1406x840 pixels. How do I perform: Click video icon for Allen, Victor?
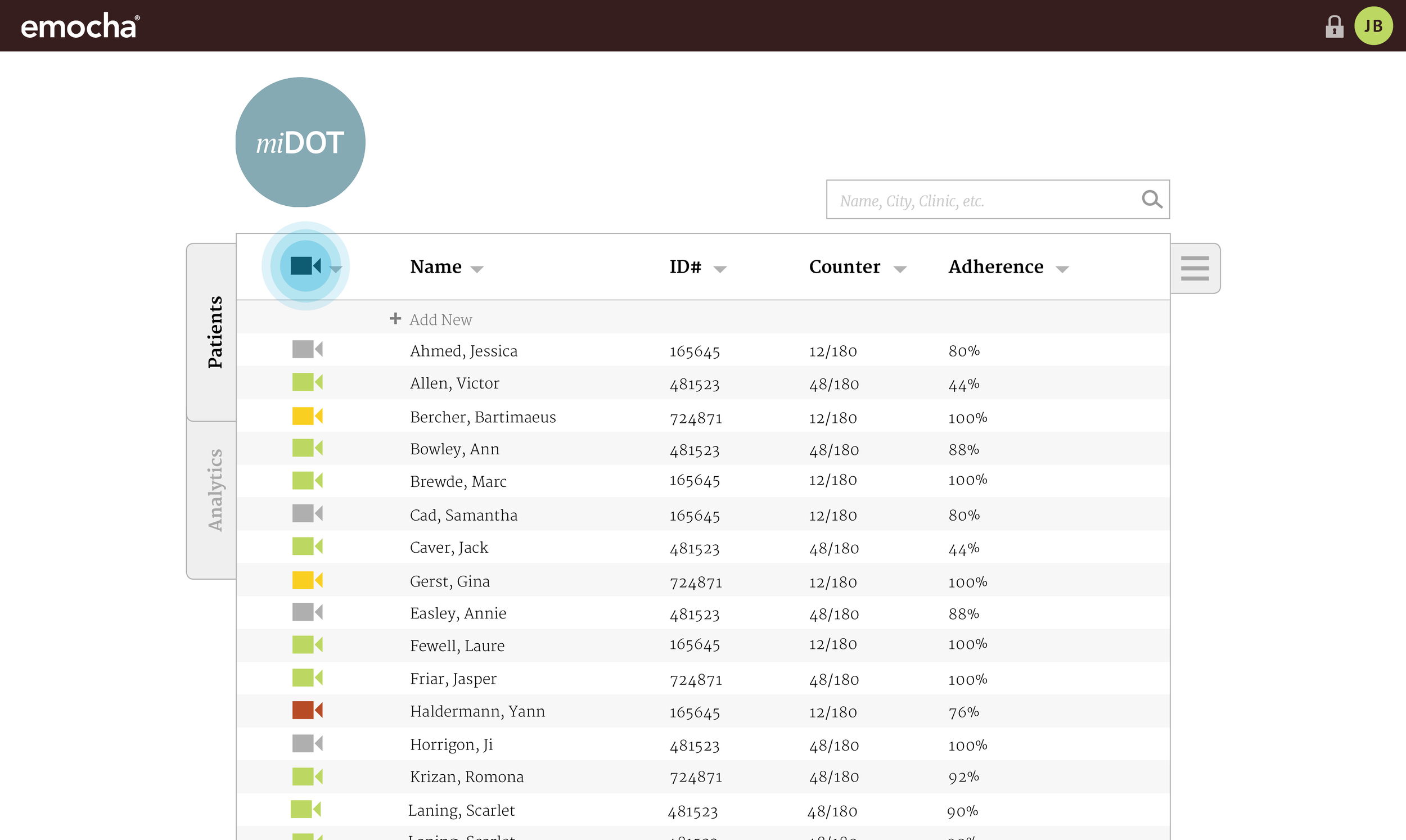[307, 382]
